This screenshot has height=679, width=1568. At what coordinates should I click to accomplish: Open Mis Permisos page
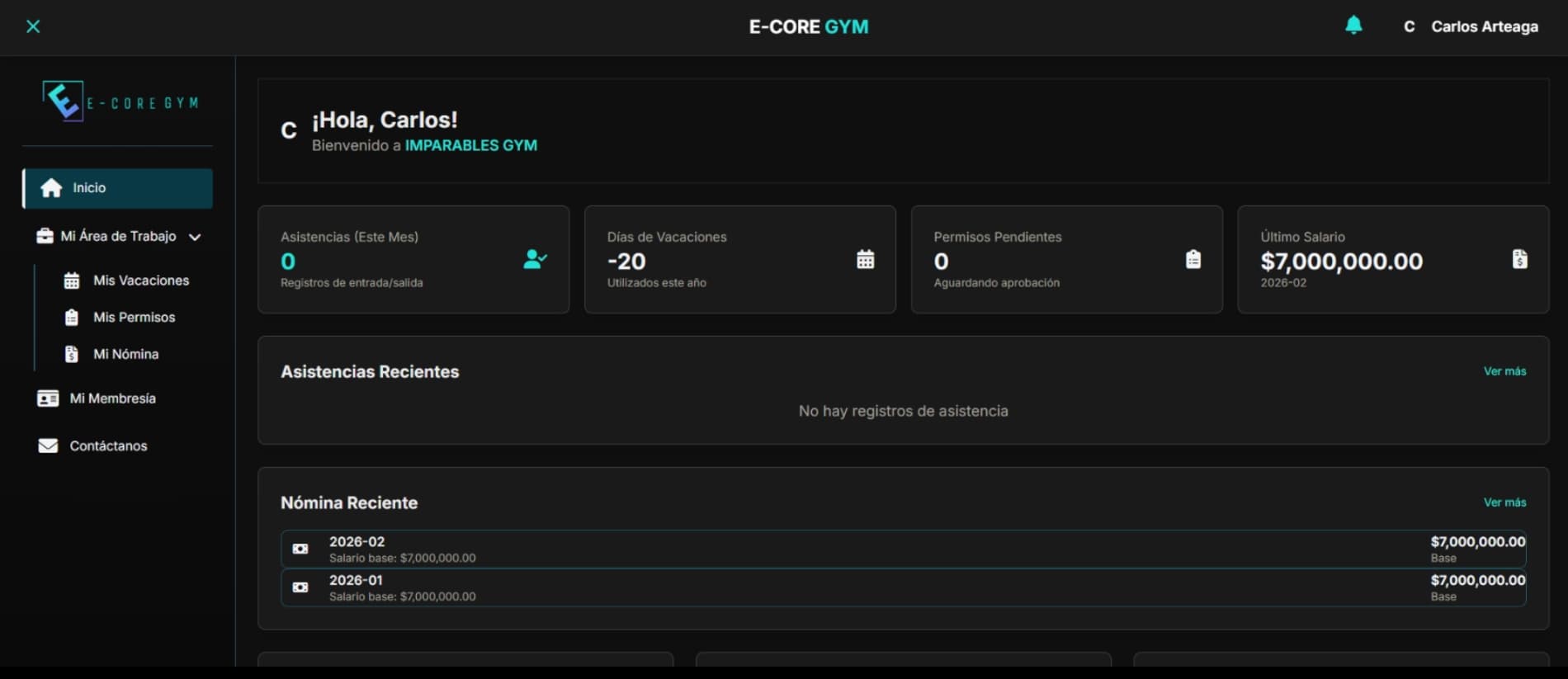[135, 318]
